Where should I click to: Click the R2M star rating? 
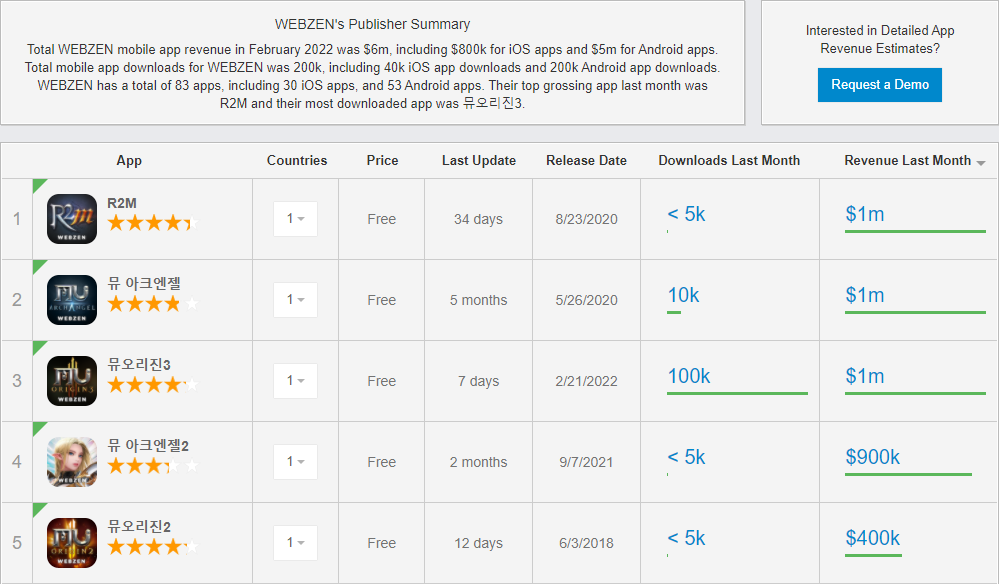tap(153, 223)
